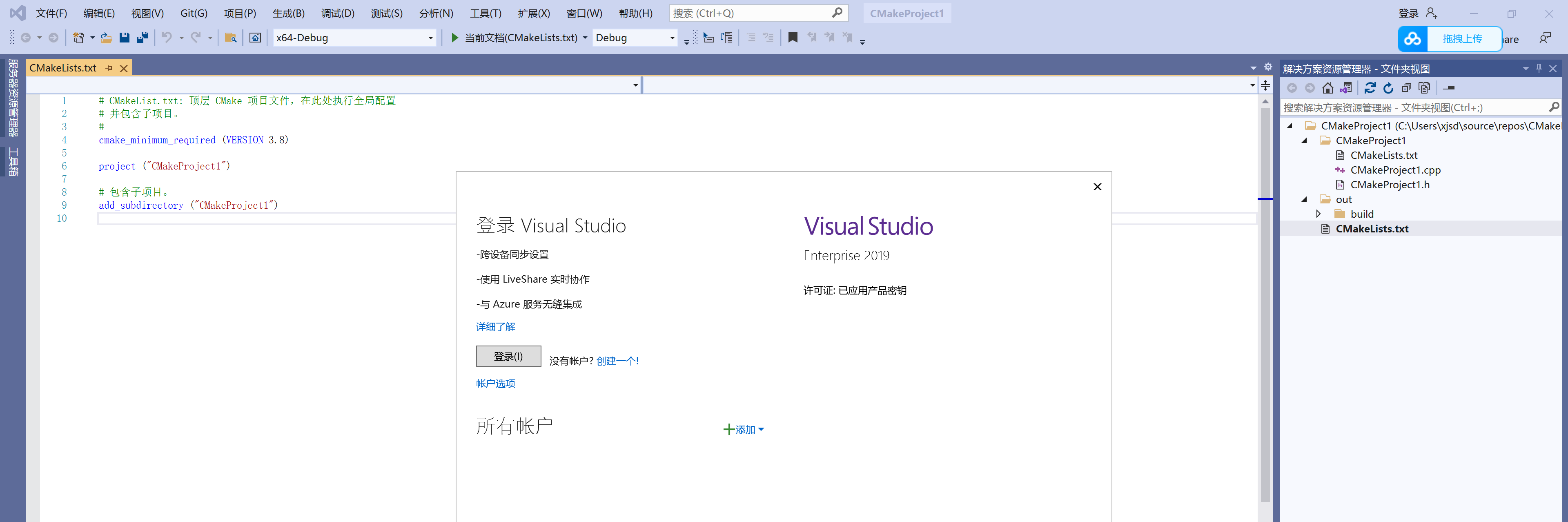Screen dimensions: 1568x522
Task: Click the Save floppy disk icon
Action: (124, 38)
